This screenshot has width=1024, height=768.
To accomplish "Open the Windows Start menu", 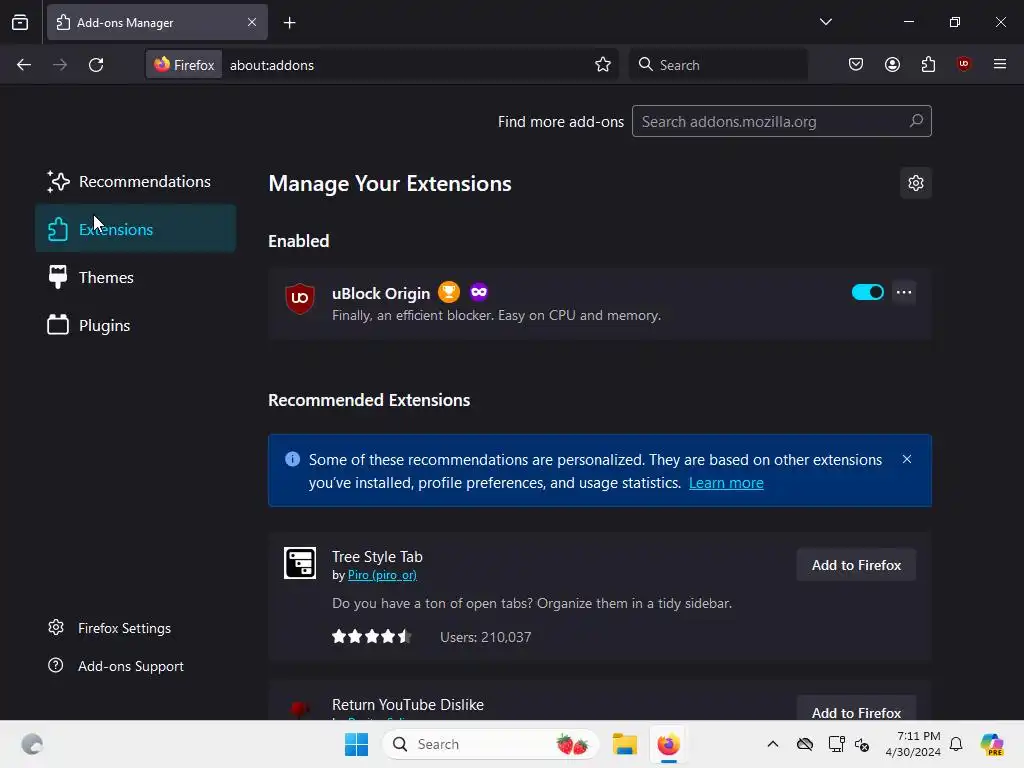I will (x=356, y=744).
